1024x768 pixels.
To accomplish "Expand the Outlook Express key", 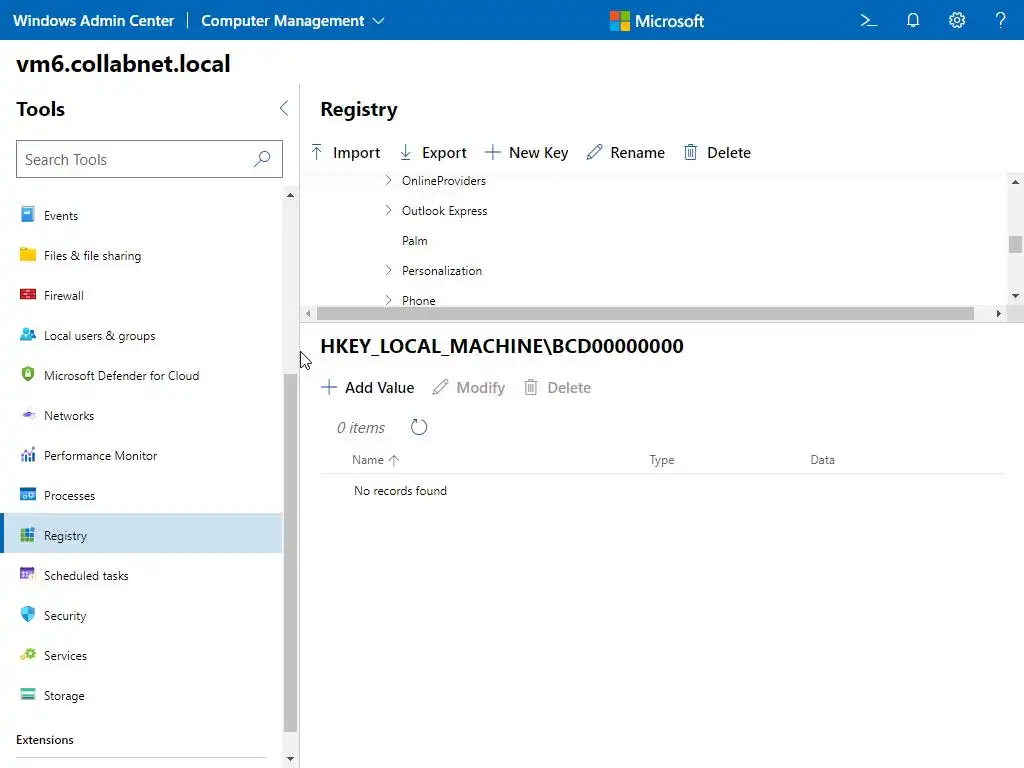I will pyautogui.click(x=389, y=210).
